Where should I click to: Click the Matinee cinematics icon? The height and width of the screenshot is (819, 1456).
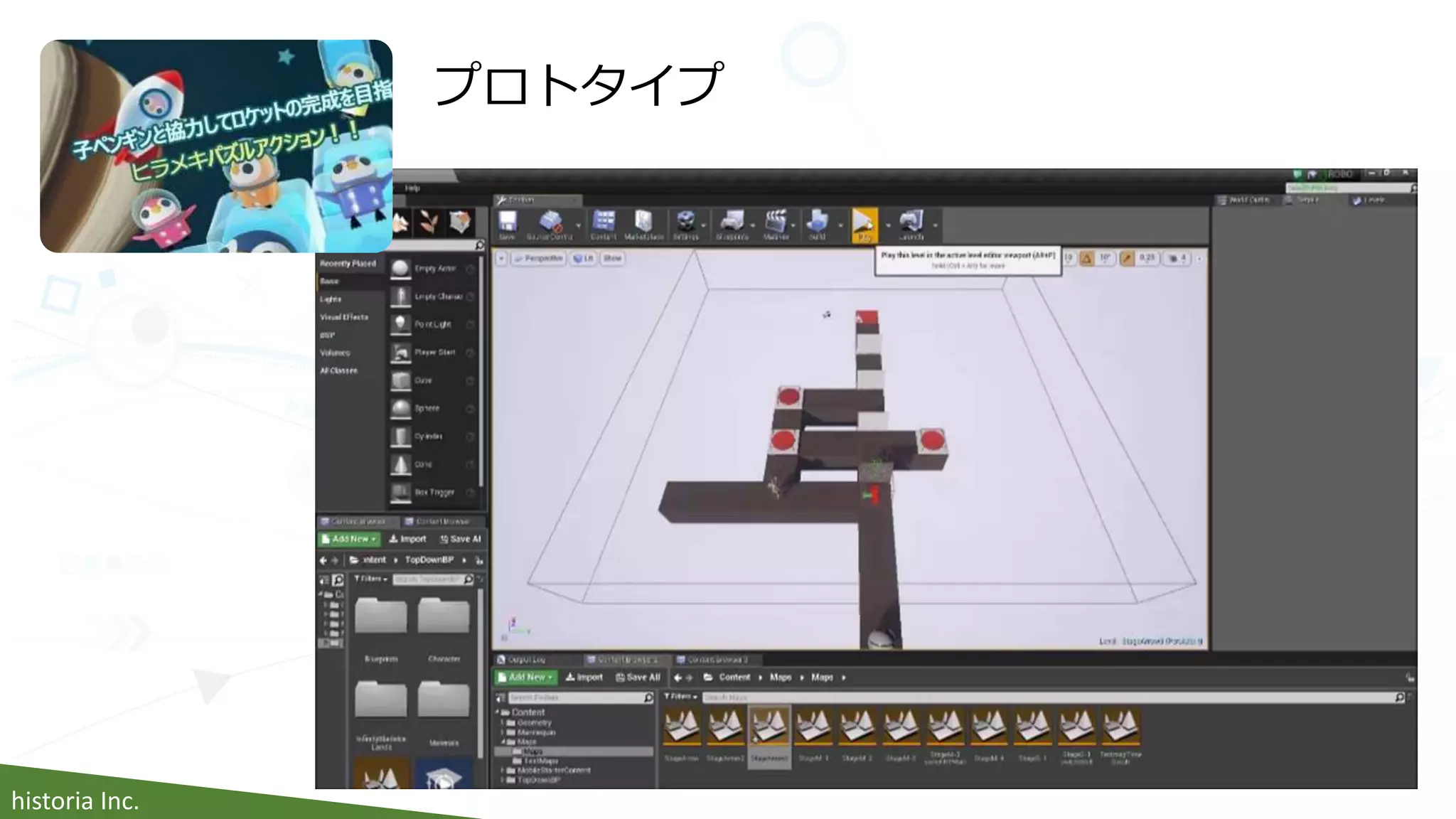[776, 223]
